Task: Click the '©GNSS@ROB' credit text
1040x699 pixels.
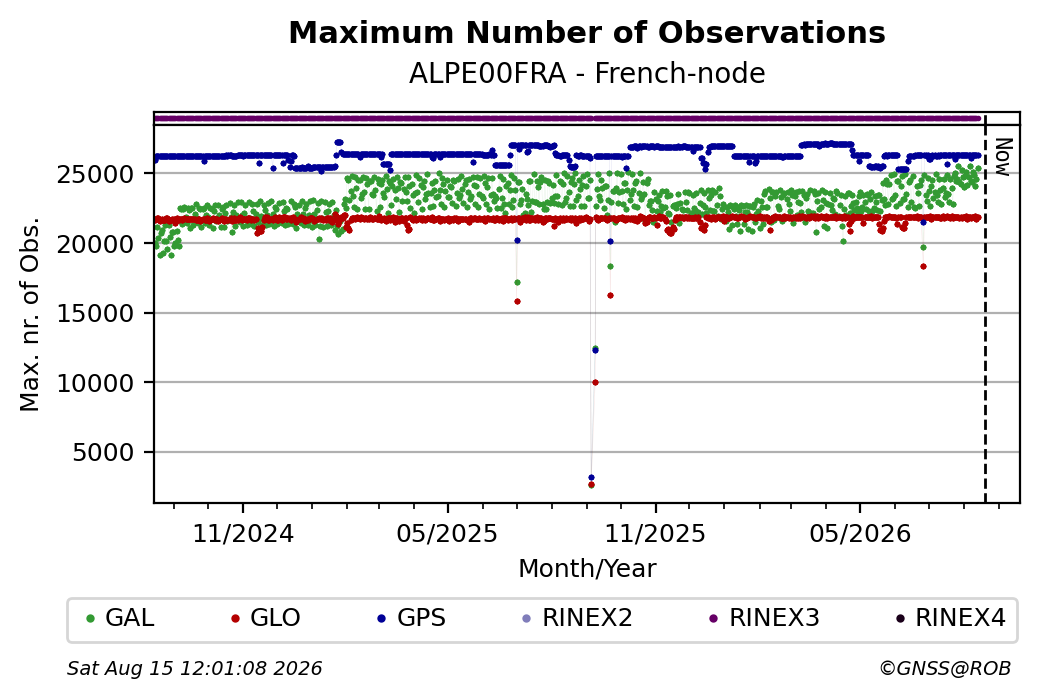Action: click(945, 668)
